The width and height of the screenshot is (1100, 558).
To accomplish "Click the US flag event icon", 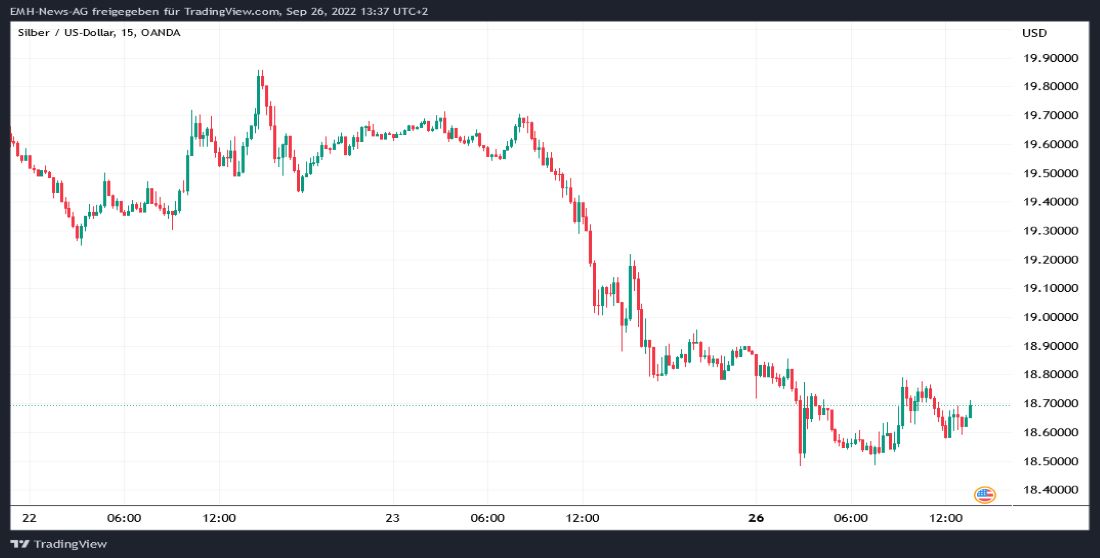I will click(985, 494).
